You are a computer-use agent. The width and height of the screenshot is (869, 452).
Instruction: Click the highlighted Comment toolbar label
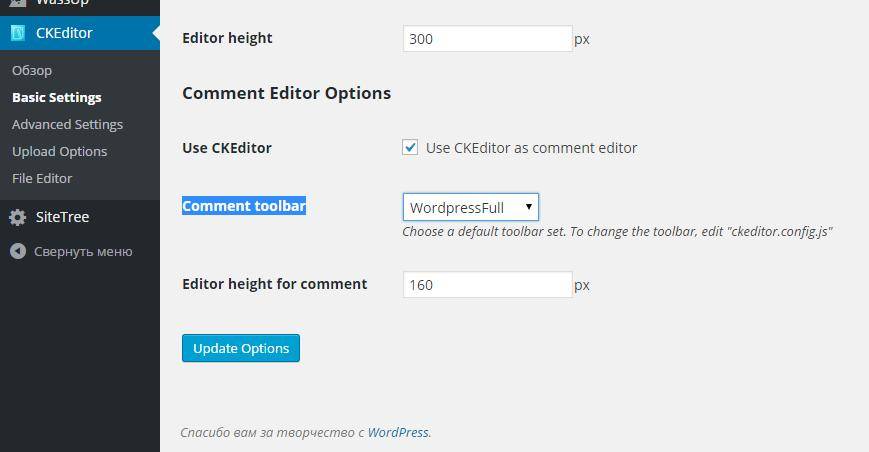(x=244, y=206)
